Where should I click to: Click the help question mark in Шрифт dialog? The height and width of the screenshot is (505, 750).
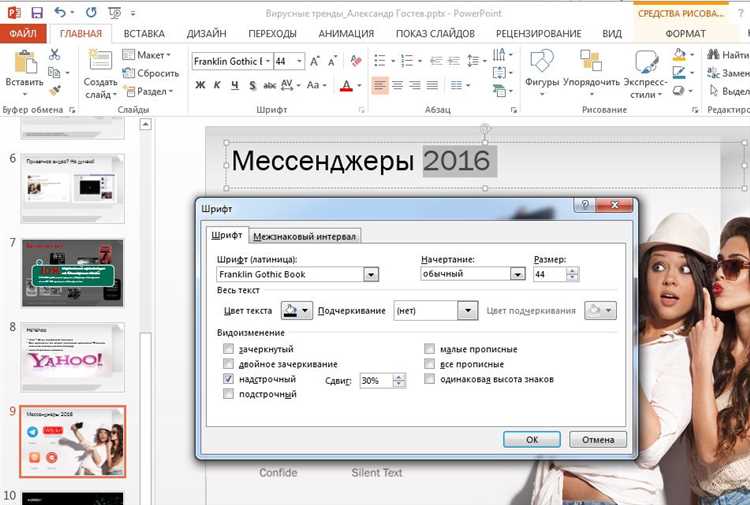tap(585, 205)
